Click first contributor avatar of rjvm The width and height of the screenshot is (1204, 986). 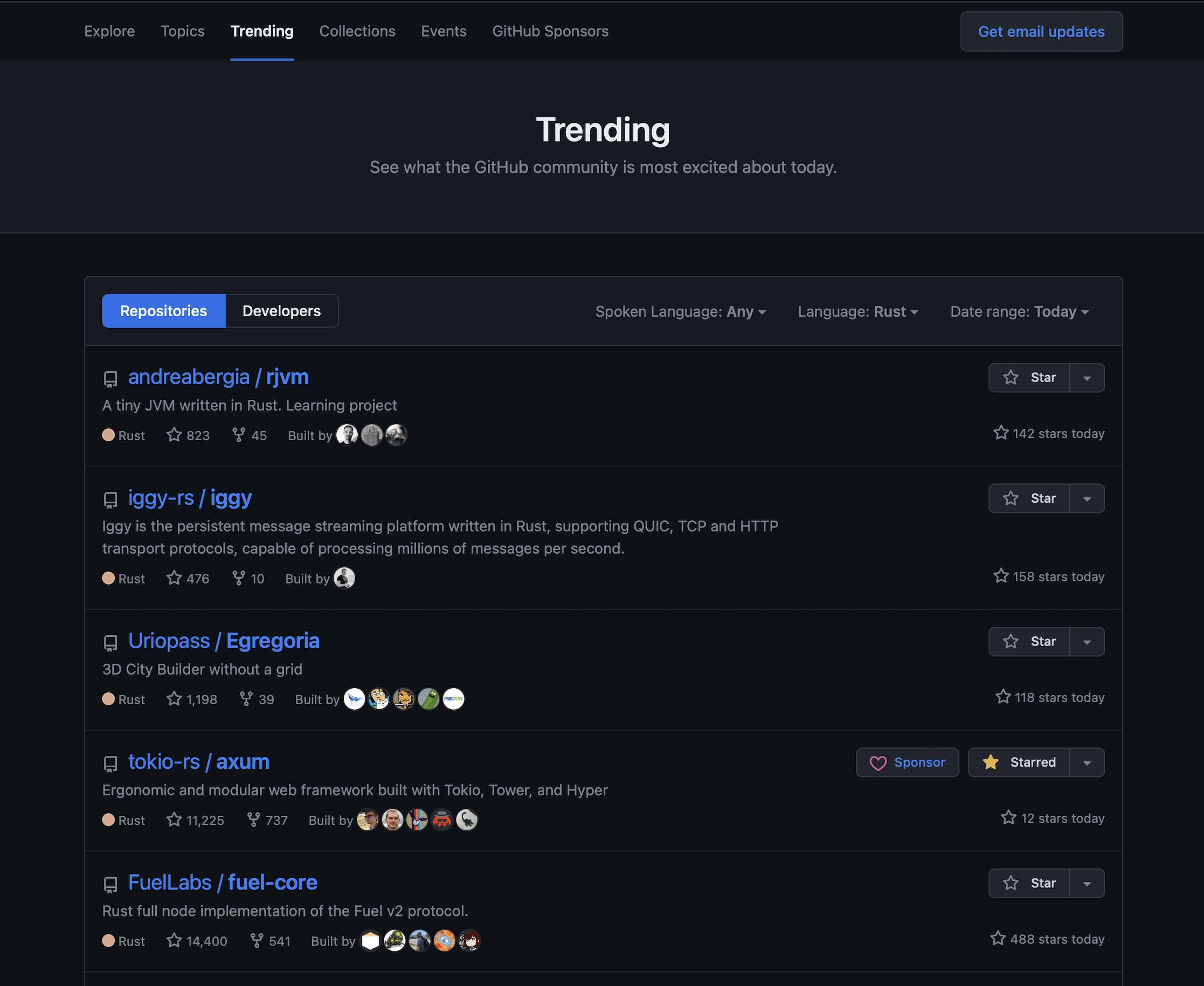click(x=347, y=435)
